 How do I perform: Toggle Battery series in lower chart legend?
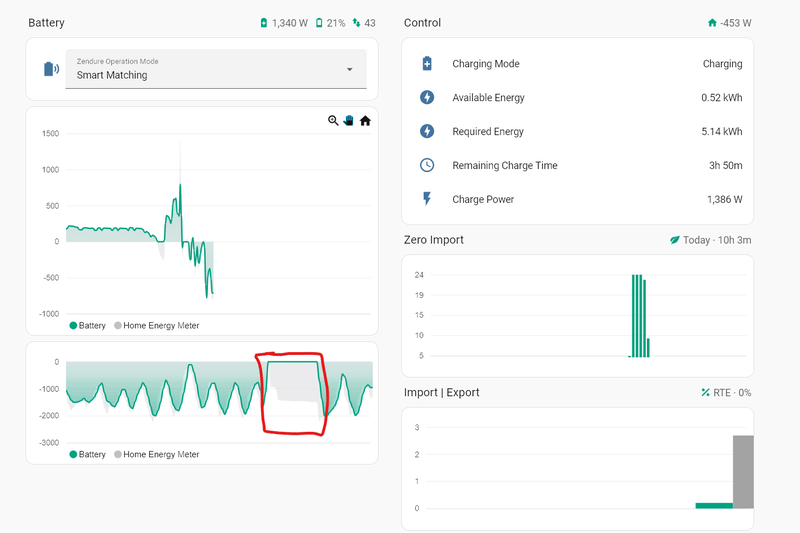click(x=87, y=454)
